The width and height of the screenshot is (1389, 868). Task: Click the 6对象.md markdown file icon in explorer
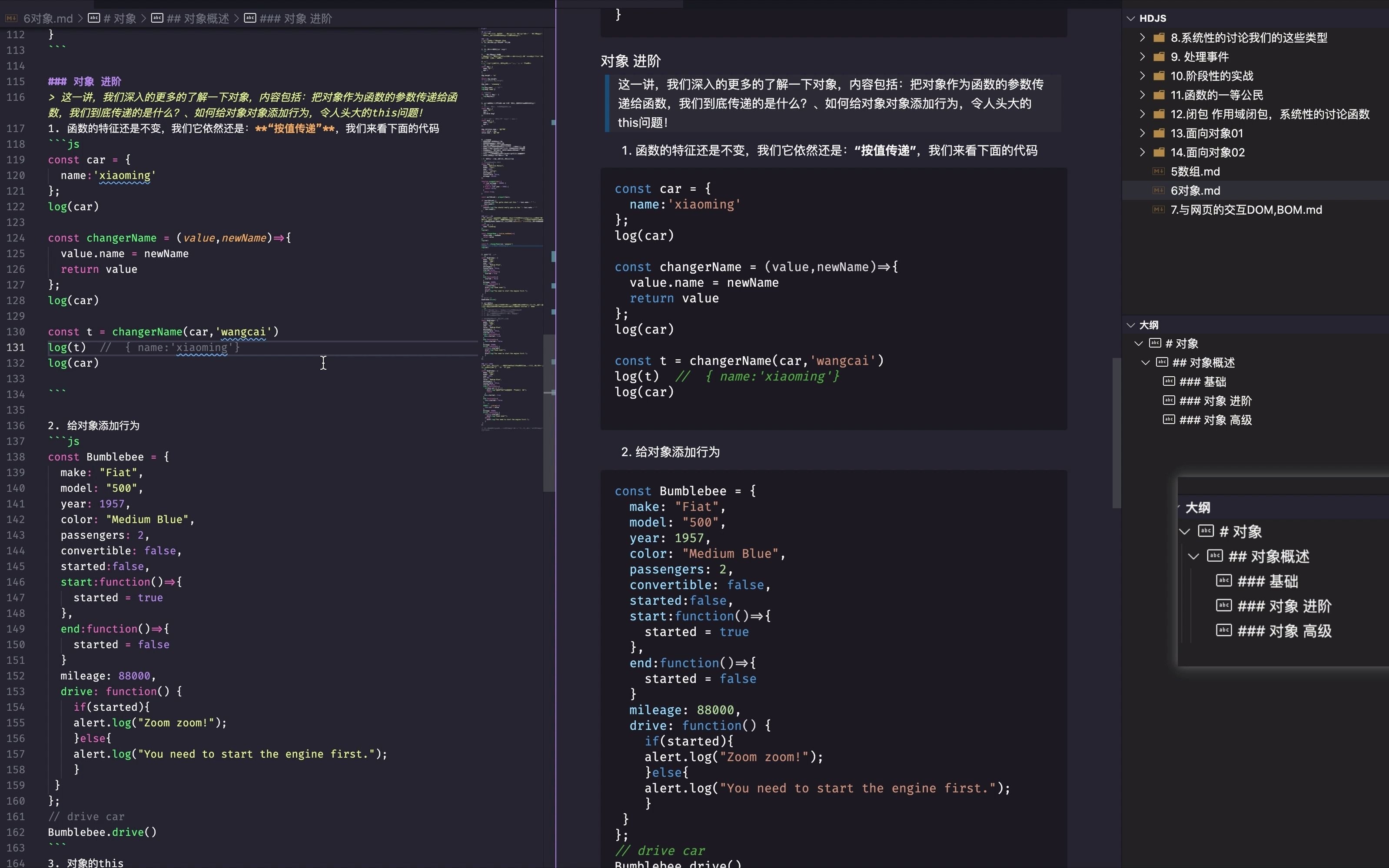(x=1159, y=191)
